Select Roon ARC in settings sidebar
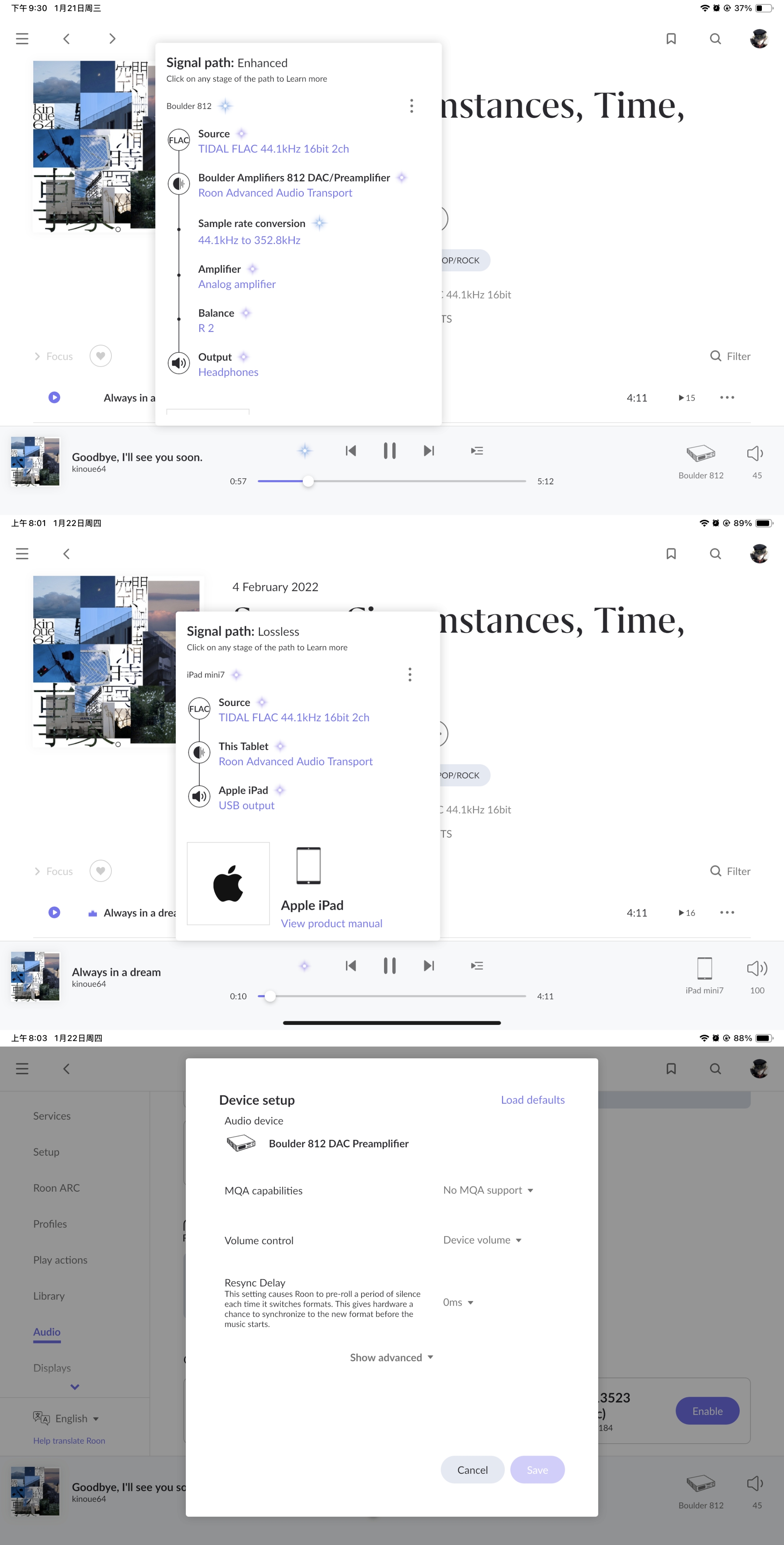784x1545 pixels. click(56, 1188)
